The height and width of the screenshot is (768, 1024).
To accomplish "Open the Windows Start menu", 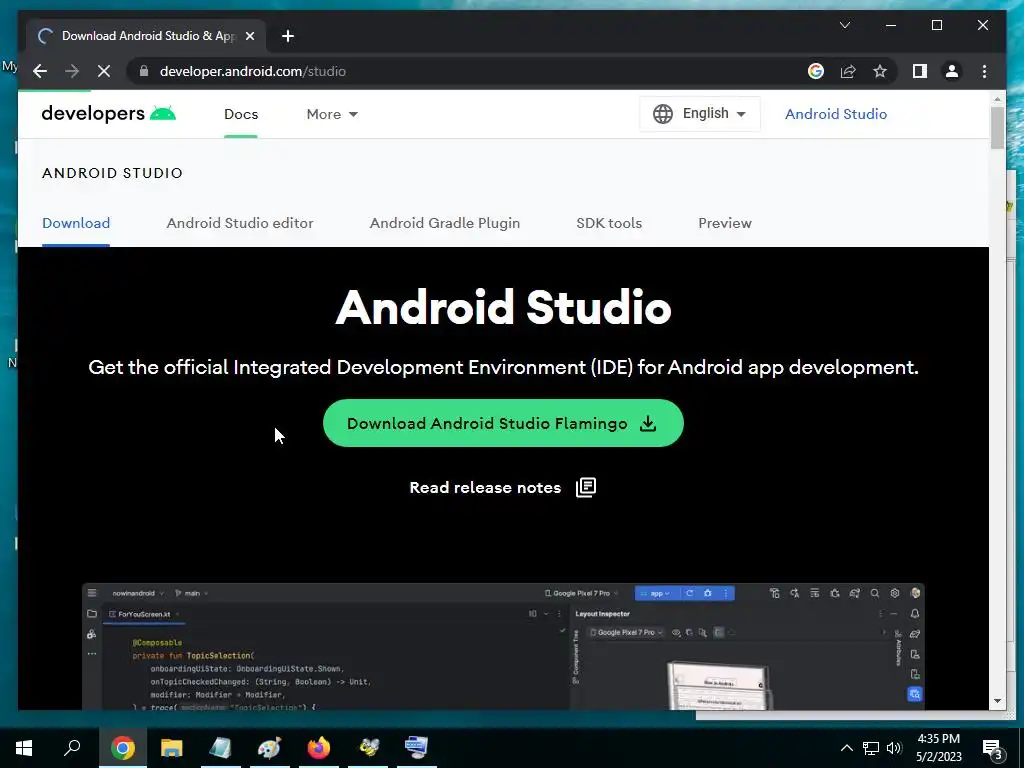I will coord(24,748).
